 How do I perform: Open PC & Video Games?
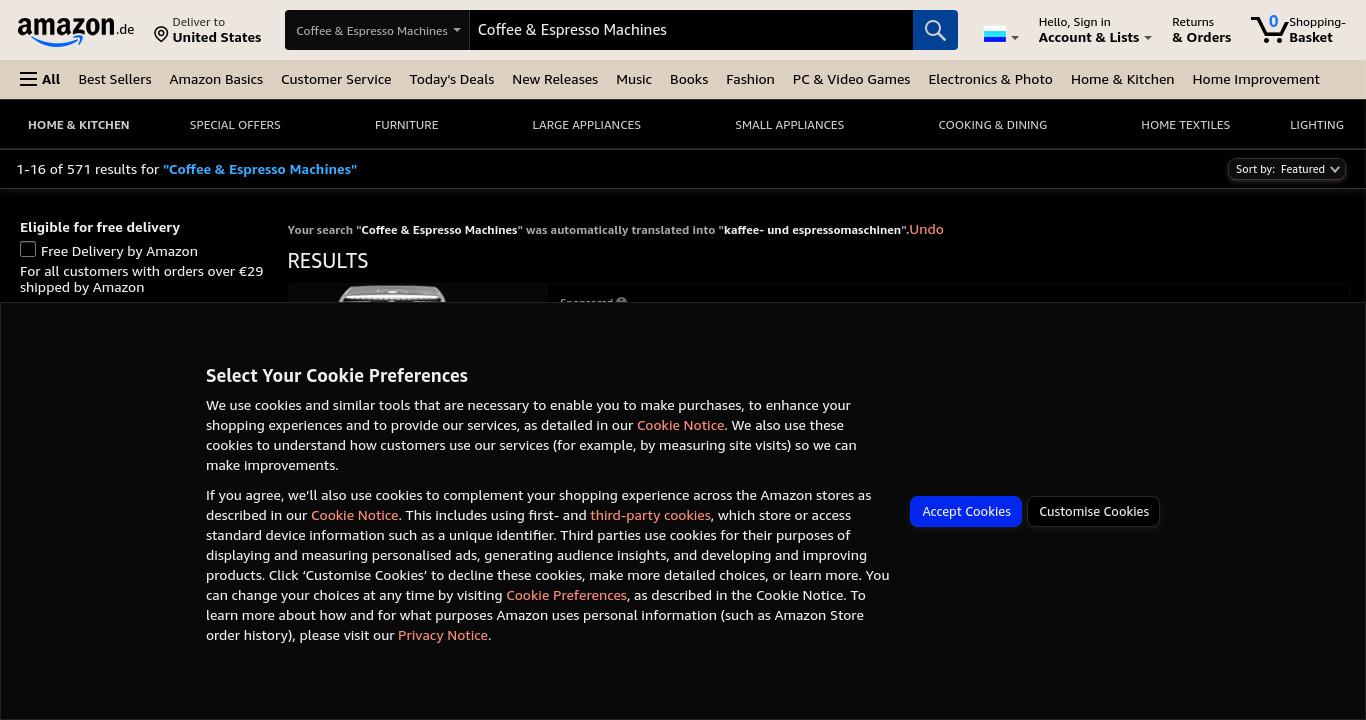(x=851, y=79)
